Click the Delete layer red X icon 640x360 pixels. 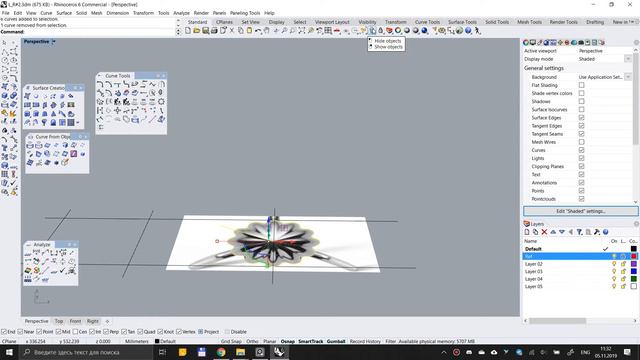tap(544, 232)
